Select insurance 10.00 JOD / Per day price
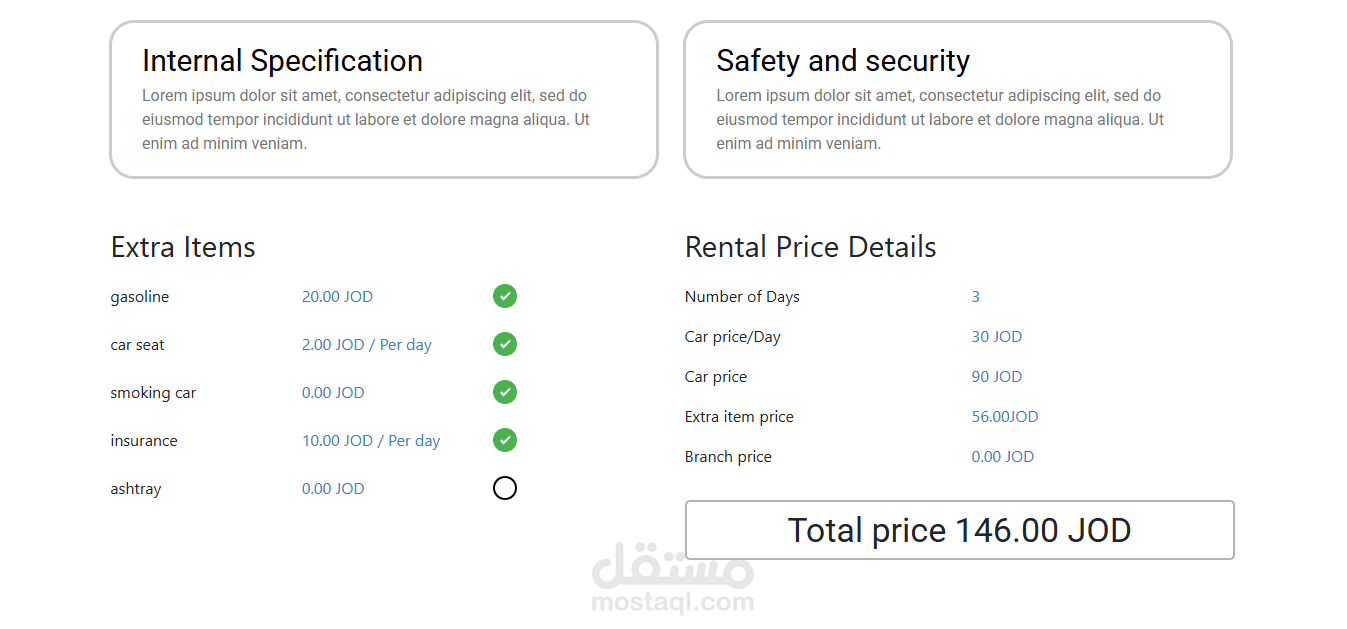 [x=371, y=441]
